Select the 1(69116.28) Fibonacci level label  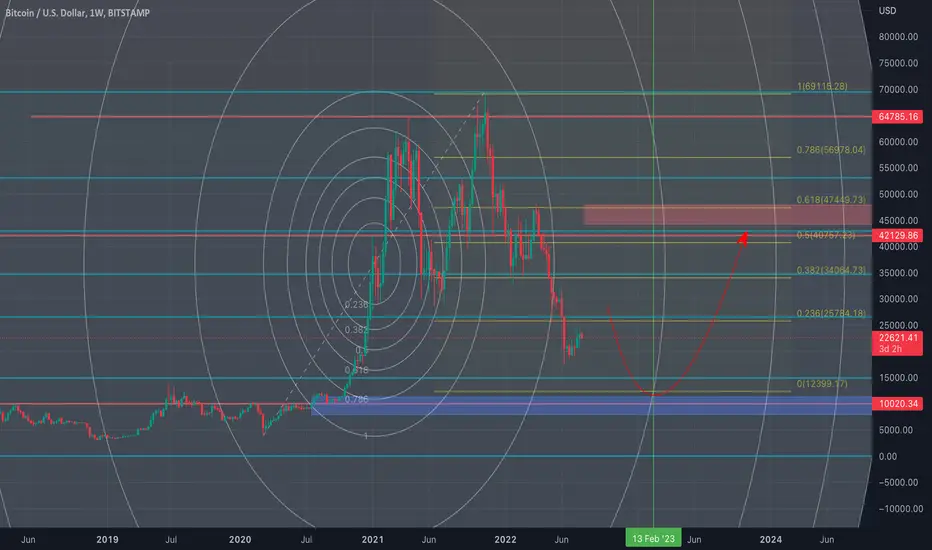point(822,86)
